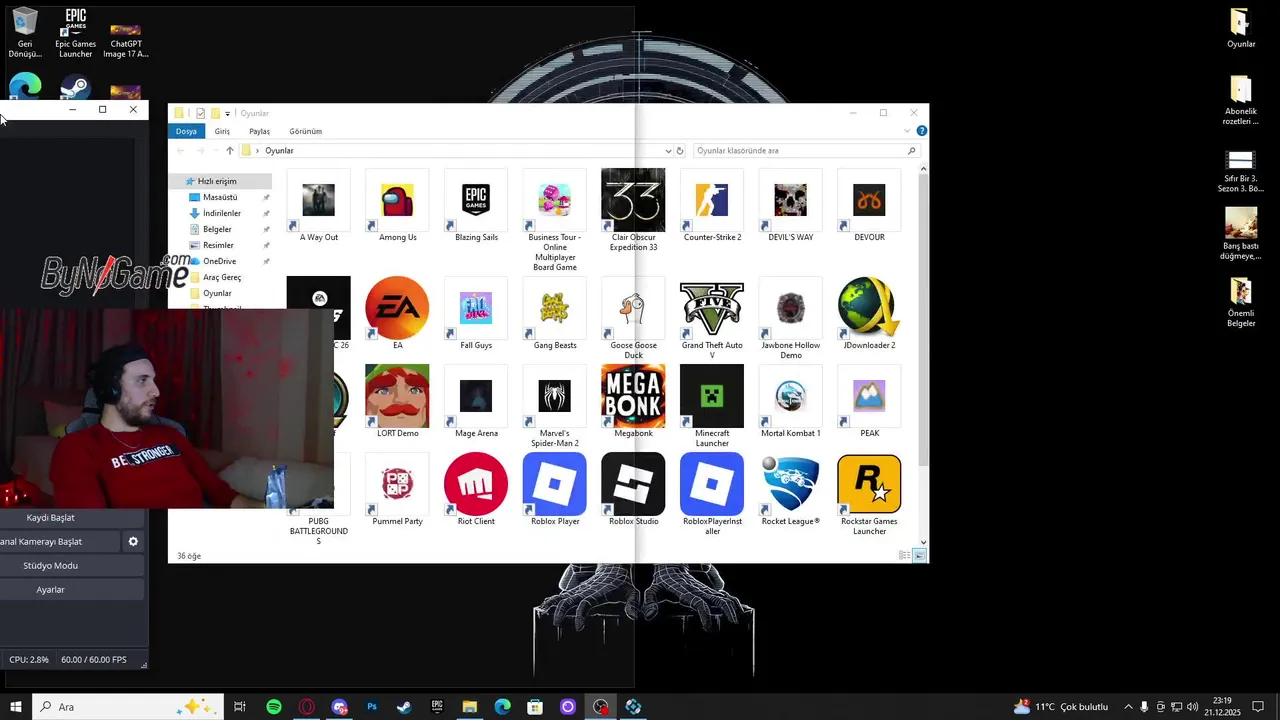Select the Minecraft Launcher shortcut

(712, 407)
